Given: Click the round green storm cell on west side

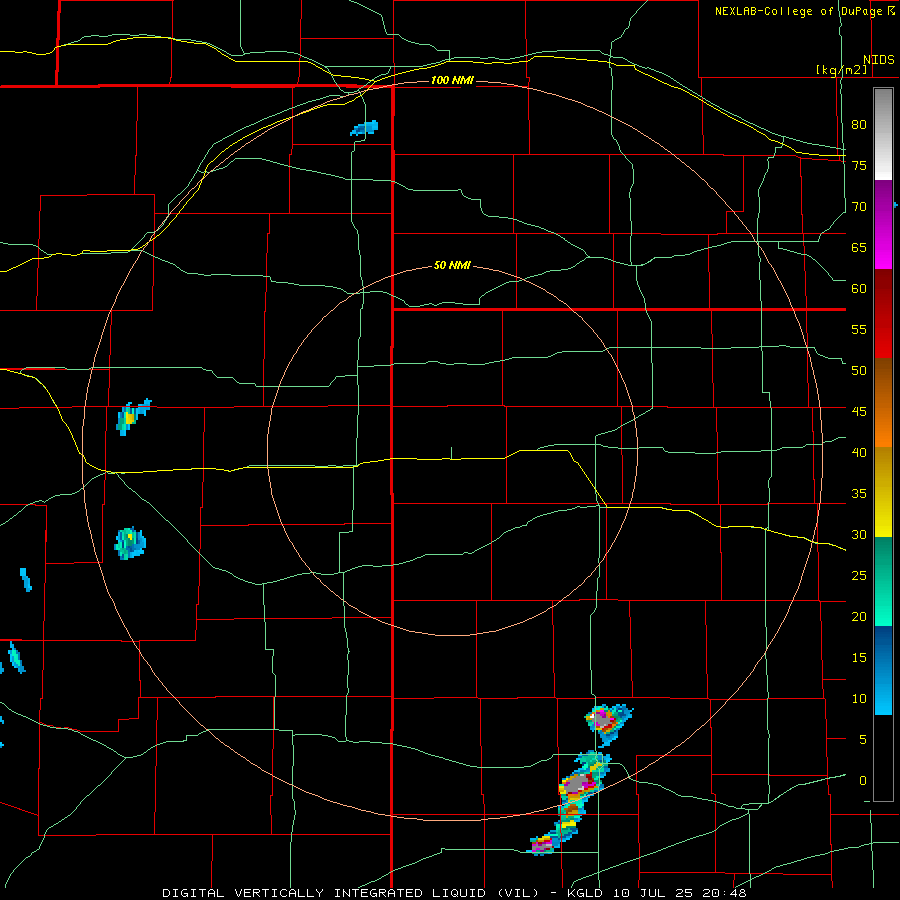Looking at the screenshot, I should 130,543.
